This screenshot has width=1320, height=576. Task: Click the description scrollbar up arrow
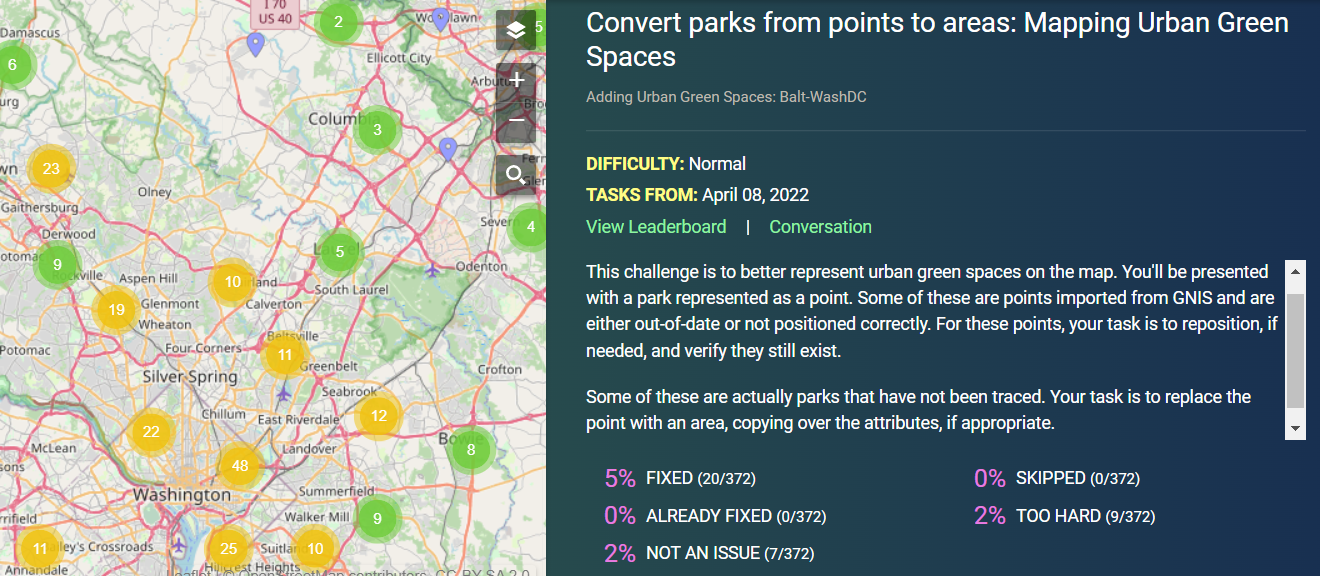[x=1295, y=271]
